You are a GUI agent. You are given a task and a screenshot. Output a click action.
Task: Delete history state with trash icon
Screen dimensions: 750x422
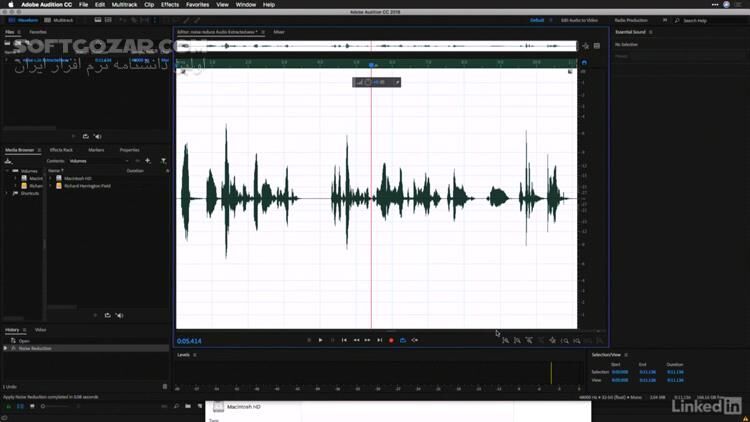(165, 387)
